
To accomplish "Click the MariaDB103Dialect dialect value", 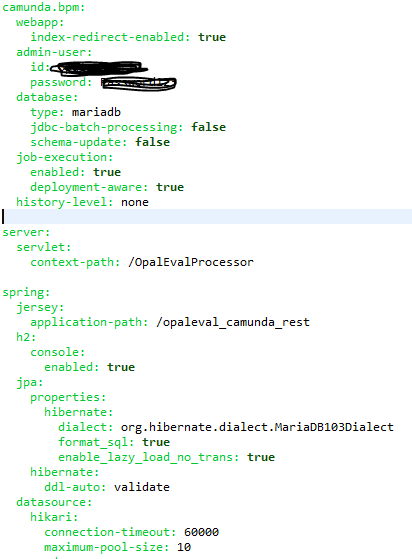I will (257, 427).
